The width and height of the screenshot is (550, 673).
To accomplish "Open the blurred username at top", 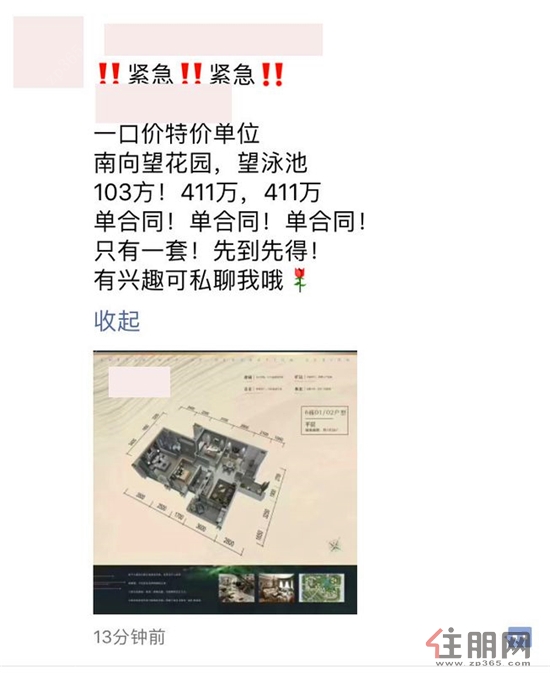I will pos(213,39).
